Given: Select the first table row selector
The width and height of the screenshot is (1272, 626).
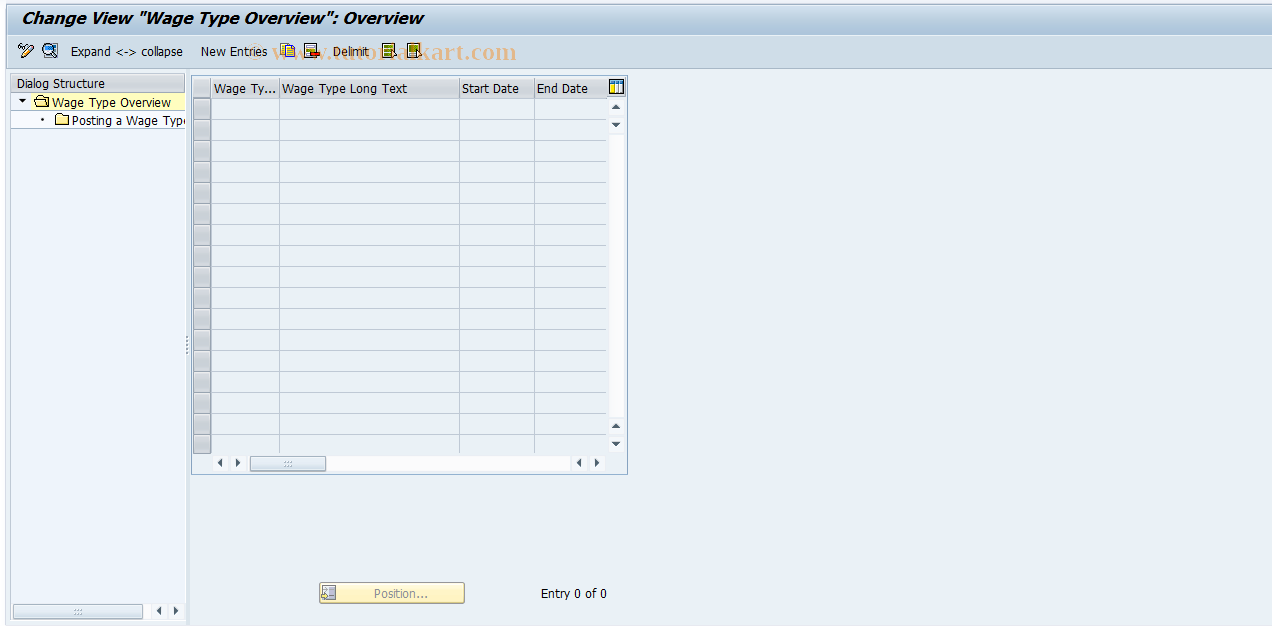Looking at the screenshot, I should [202, 109].
